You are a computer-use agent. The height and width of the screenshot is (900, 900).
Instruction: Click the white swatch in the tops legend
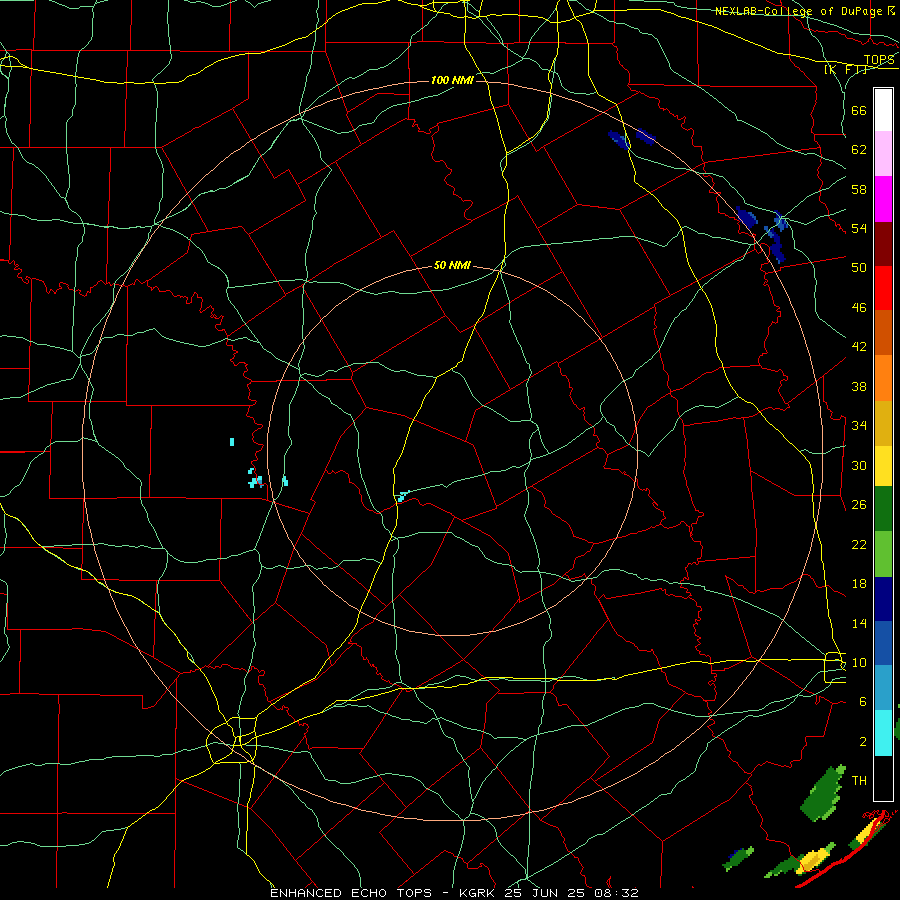(x=883, y=110)
